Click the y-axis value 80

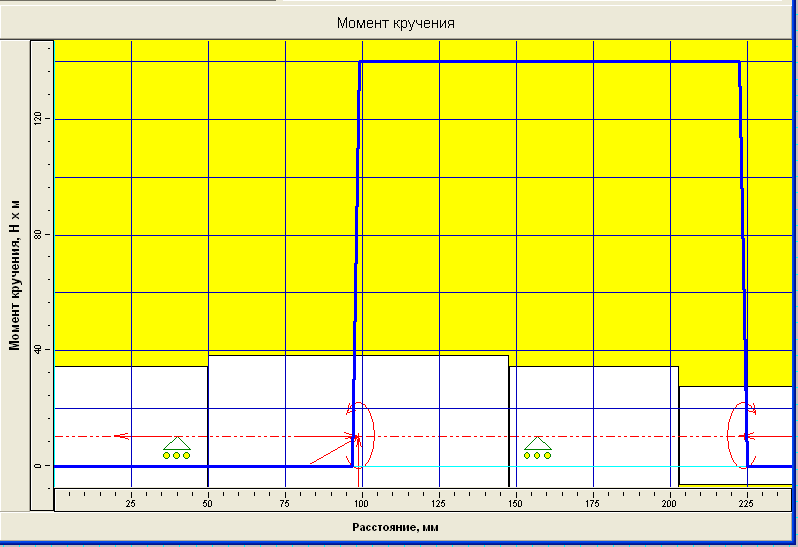tap(37, 235)
